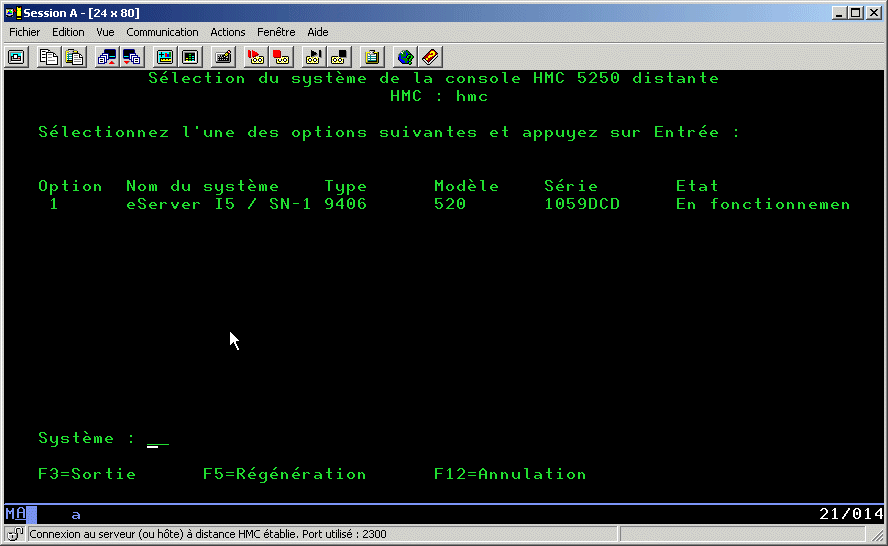Click the Receive File from Host icon
Viewport: 888px width, 546px height.
coord(132,57)
